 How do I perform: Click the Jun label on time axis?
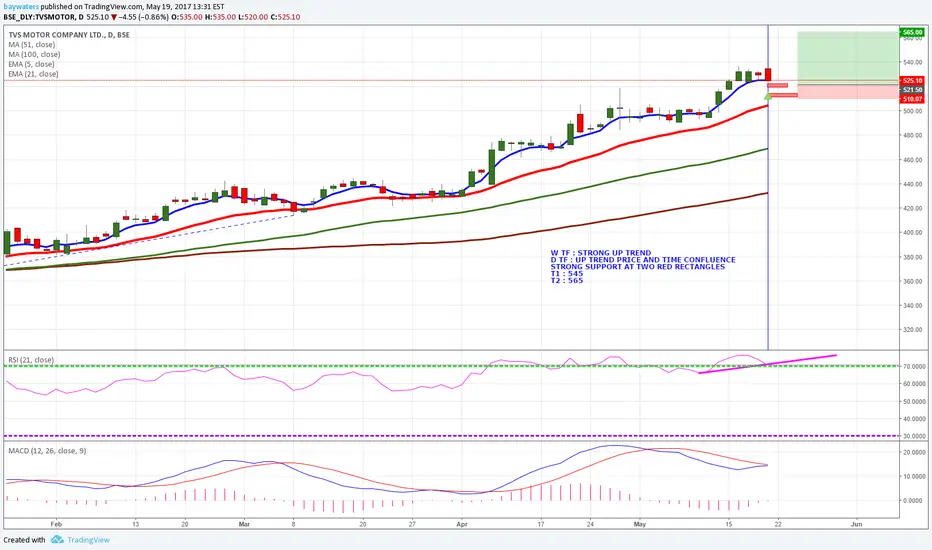click(857, 524)
